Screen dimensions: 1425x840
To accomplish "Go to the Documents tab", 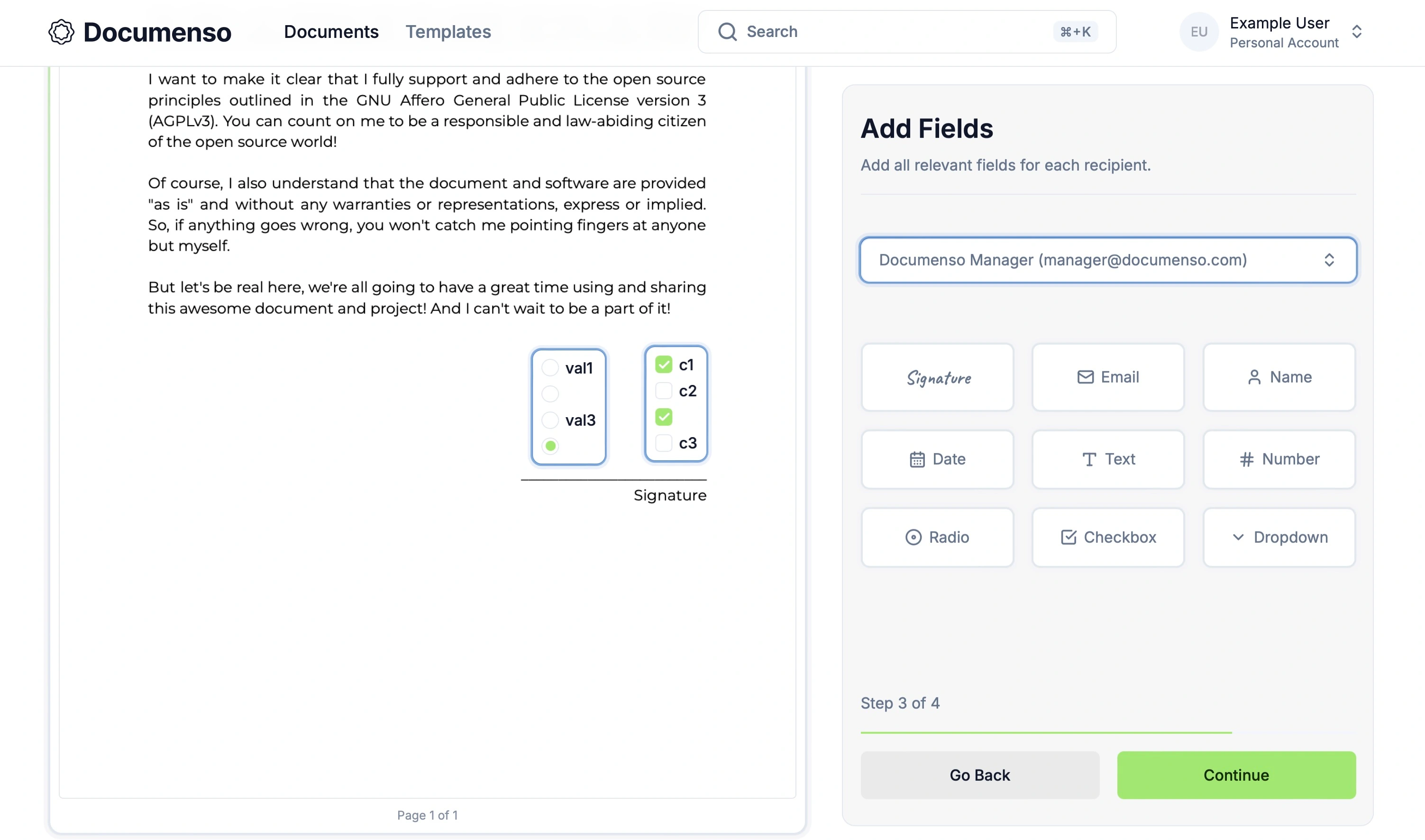I will (331, 32).
